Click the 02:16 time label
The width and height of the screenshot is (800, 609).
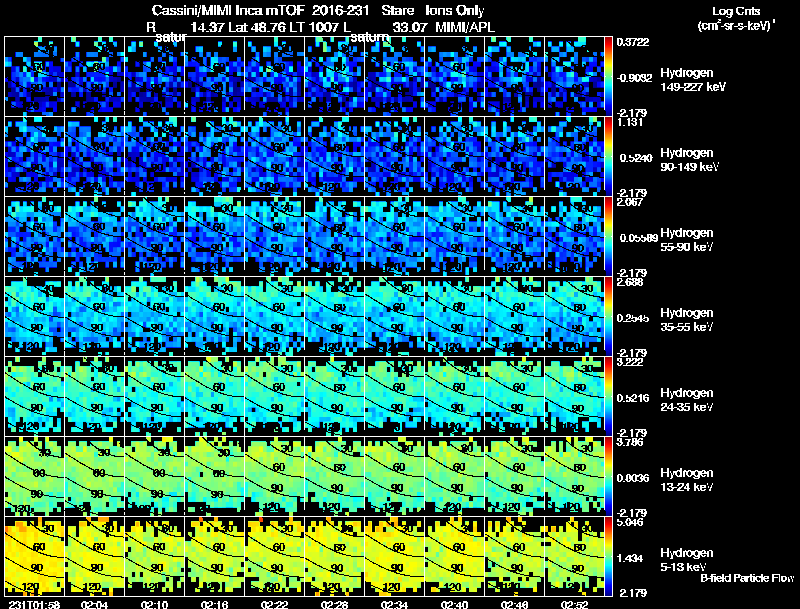(x=215, y=604)
